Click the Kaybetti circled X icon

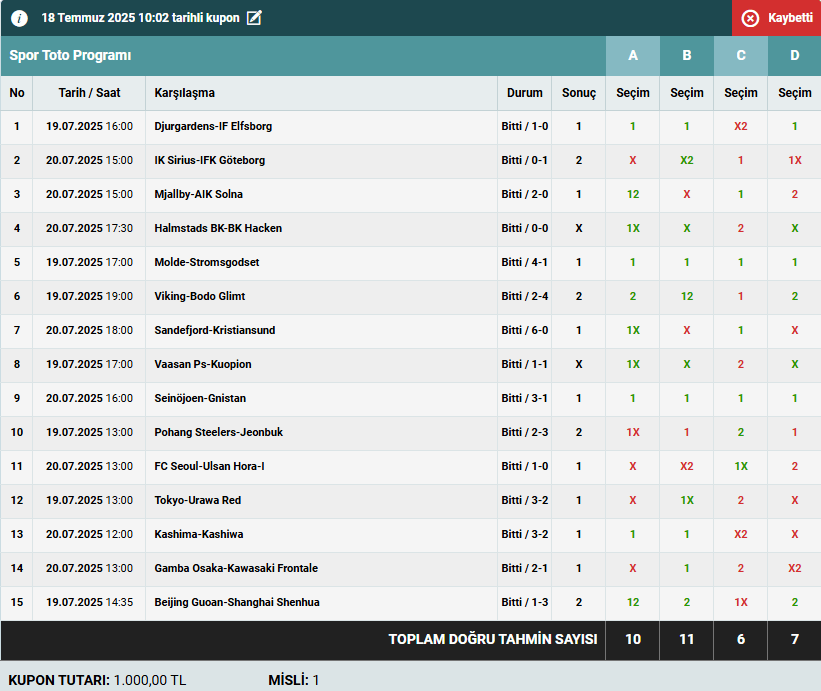tap(750, 18)
